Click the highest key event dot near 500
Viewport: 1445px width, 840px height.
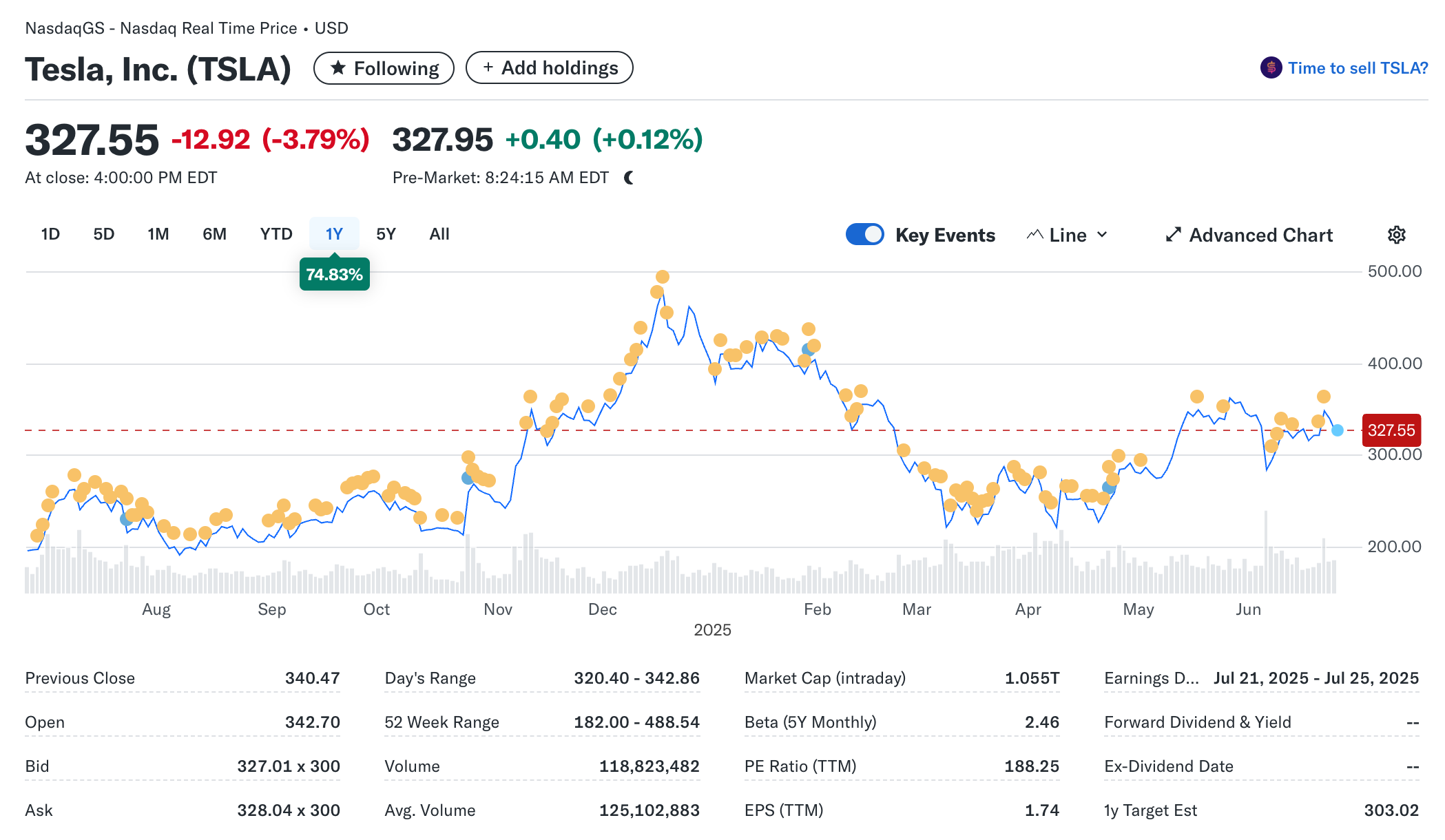pyautogui.click(x=663, y=277)
